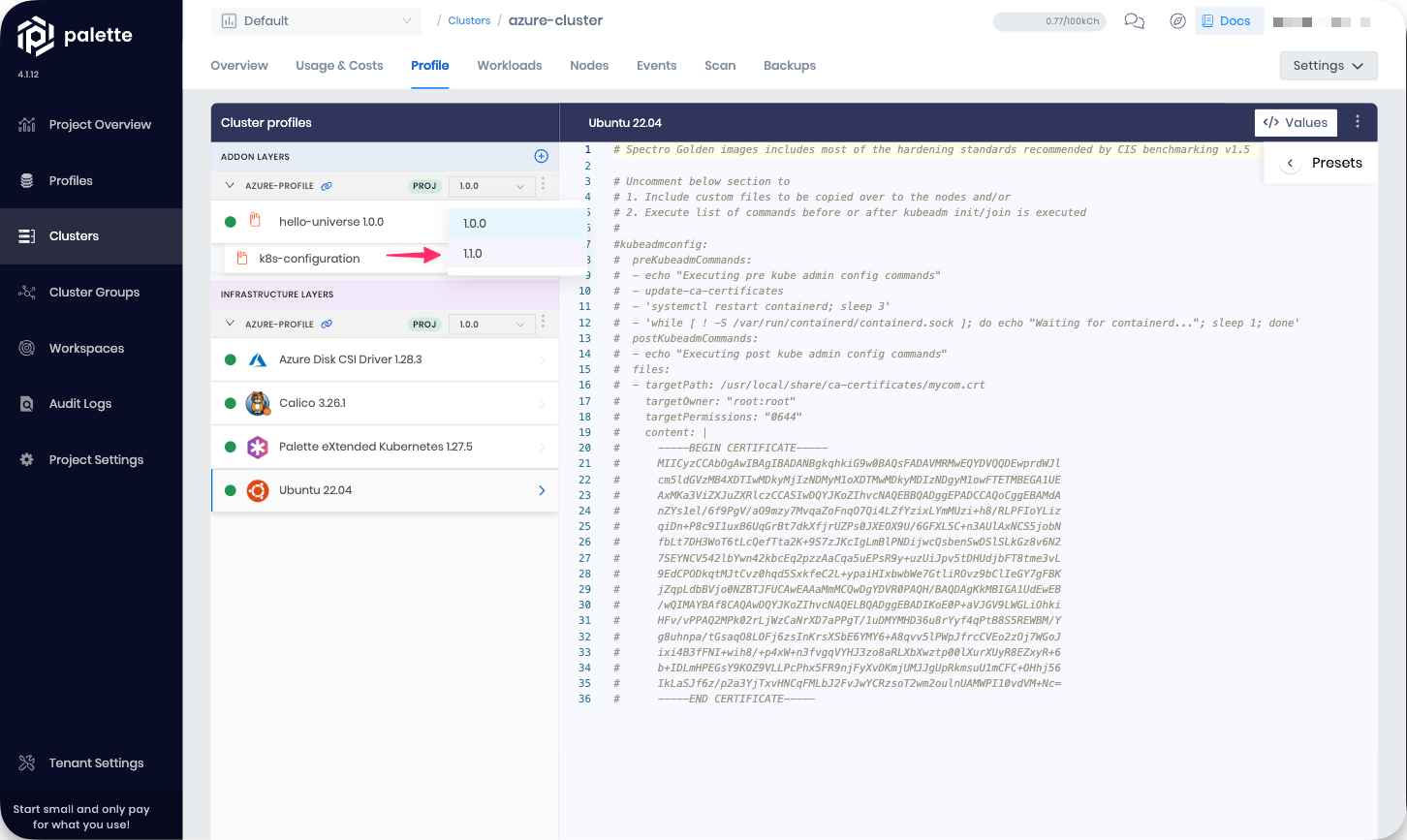Open infrastructure profile three-dot menu
This screenshot has height=840, width=1407.
pyautogui.click(x=543, y=324)
